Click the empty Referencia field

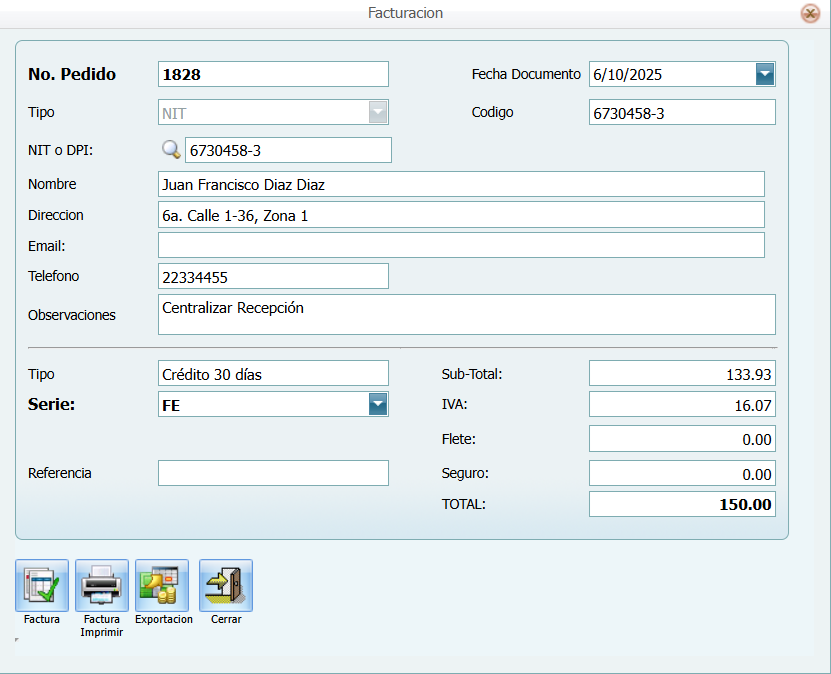pyautogui.click(x=273, y=473)
